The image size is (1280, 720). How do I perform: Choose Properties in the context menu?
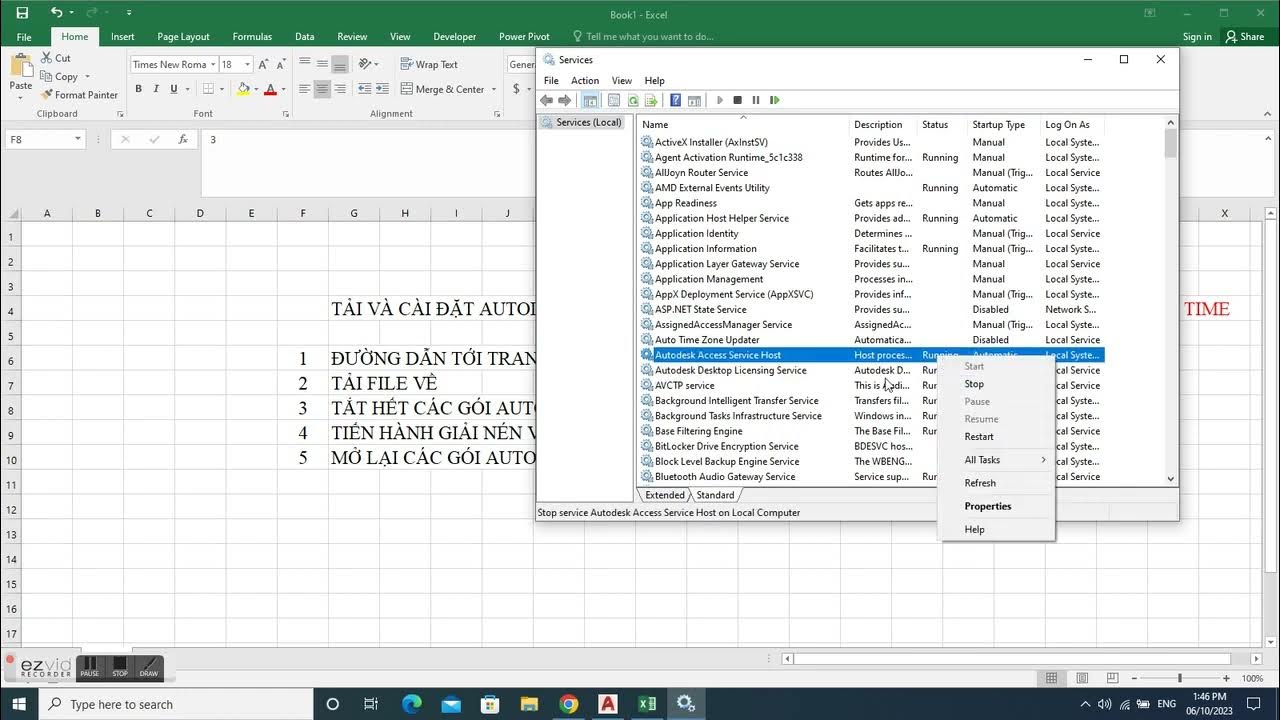coord(988,506)
